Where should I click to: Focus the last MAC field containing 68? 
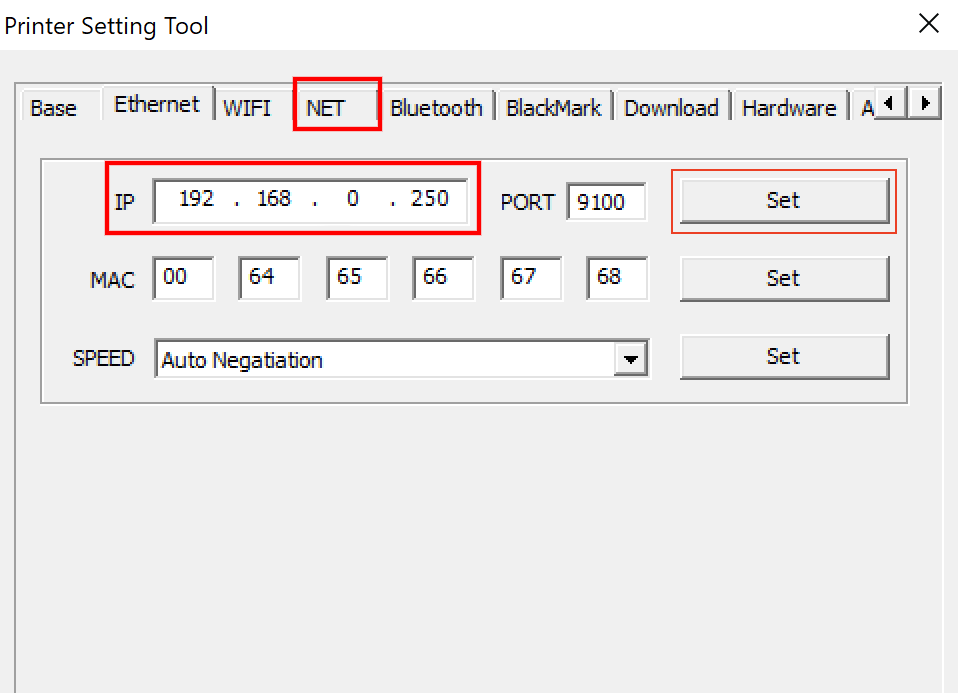click(617, 278)
